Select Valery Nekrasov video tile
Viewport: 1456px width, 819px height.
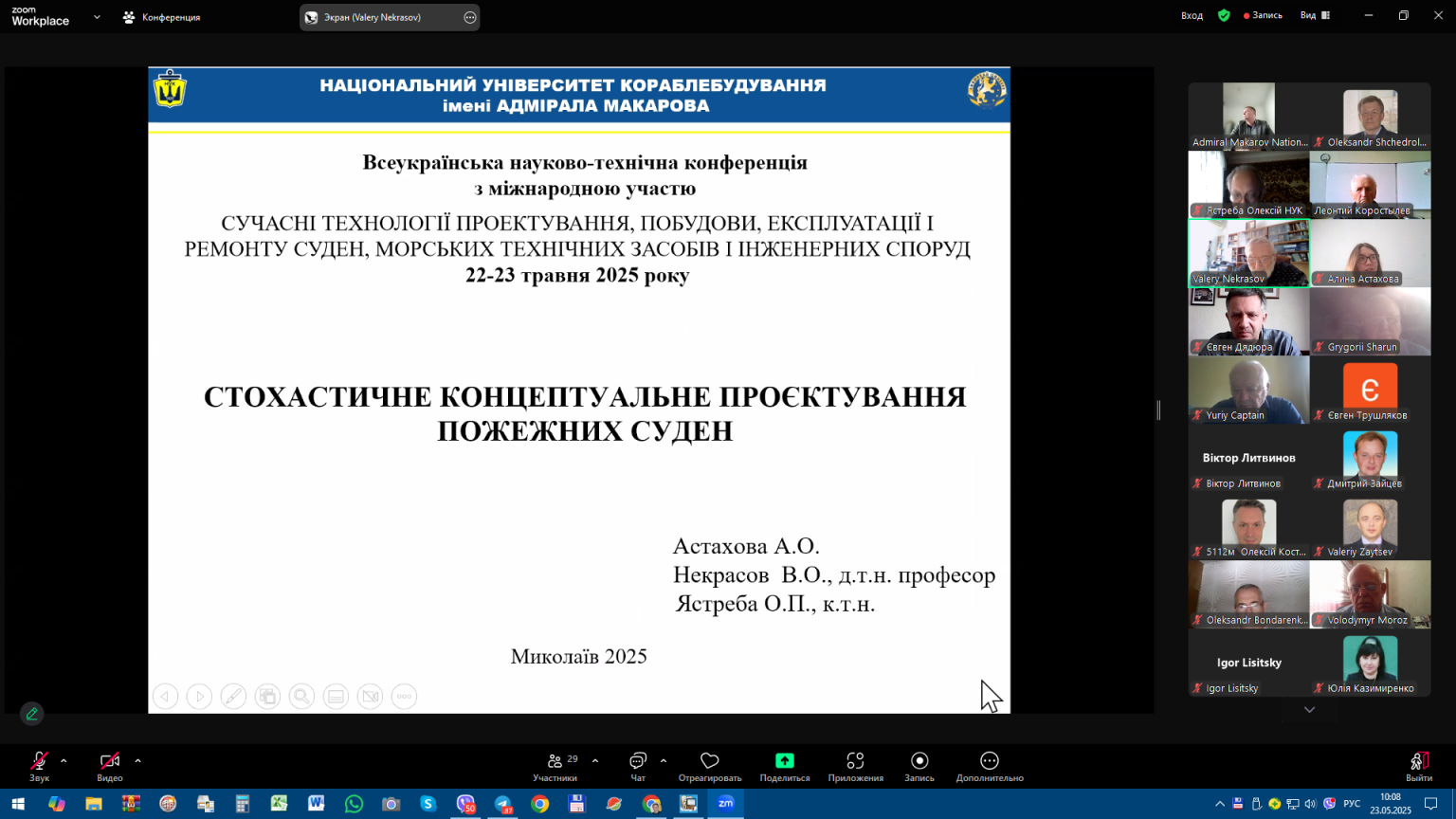(x=1248, y=252)
